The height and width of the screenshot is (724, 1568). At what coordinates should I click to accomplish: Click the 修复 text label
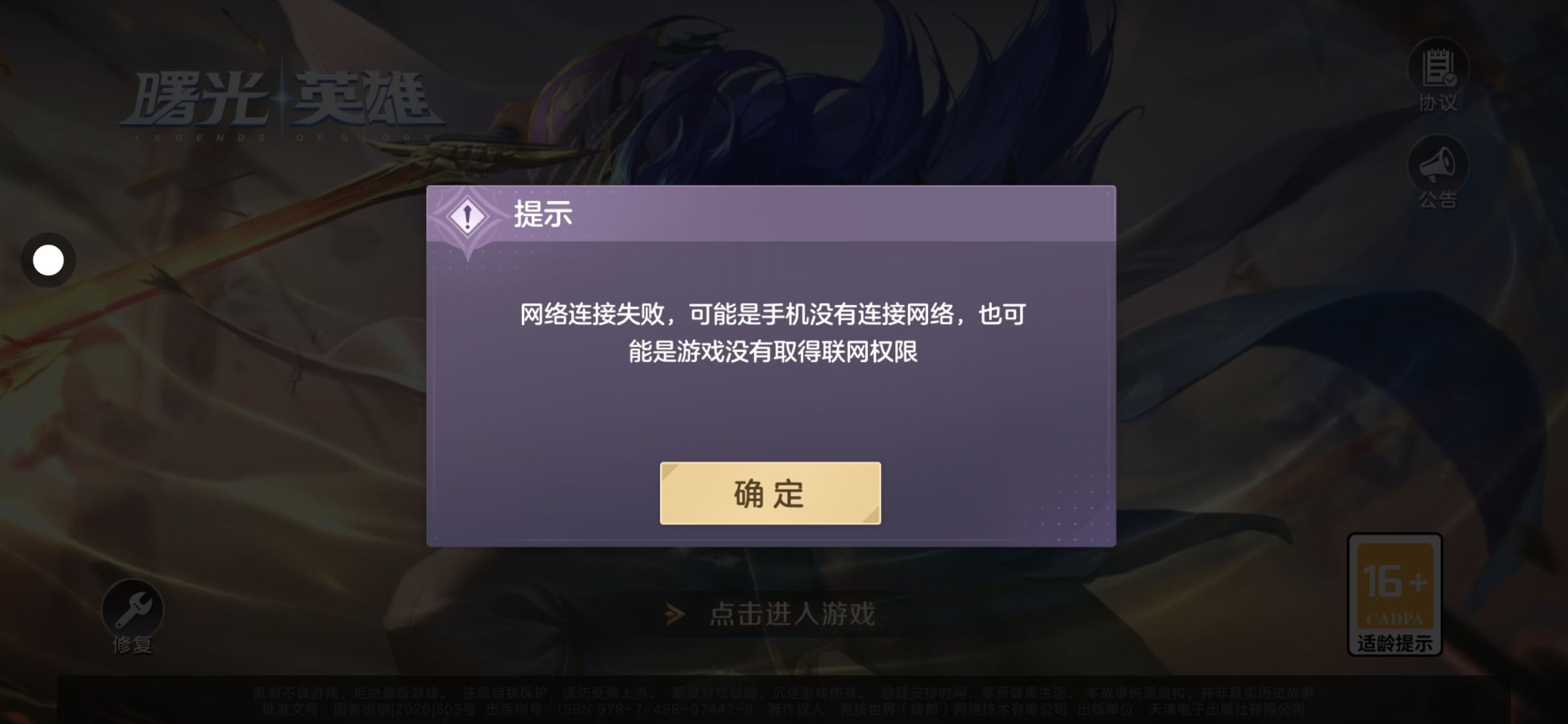(x=133, y=645)
